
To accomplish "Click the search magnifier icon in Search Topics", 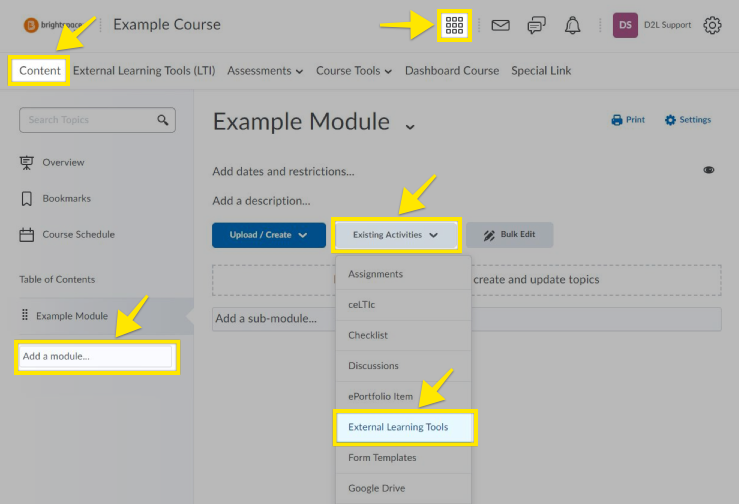I will tap(163, 120).
